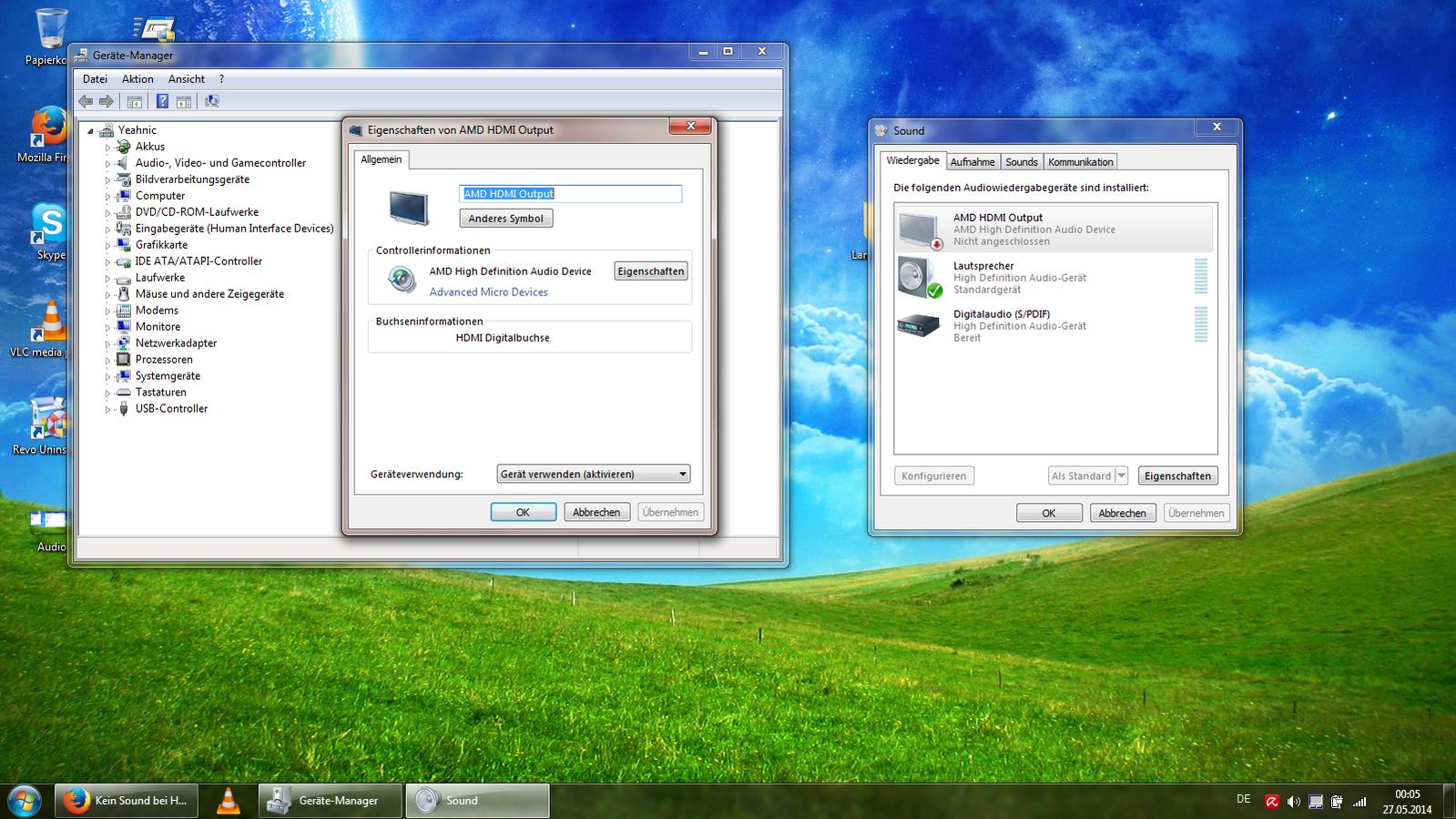Expand the Grafikkarte tree node
Screen dimensions: 1456x819
click(107, 245)
